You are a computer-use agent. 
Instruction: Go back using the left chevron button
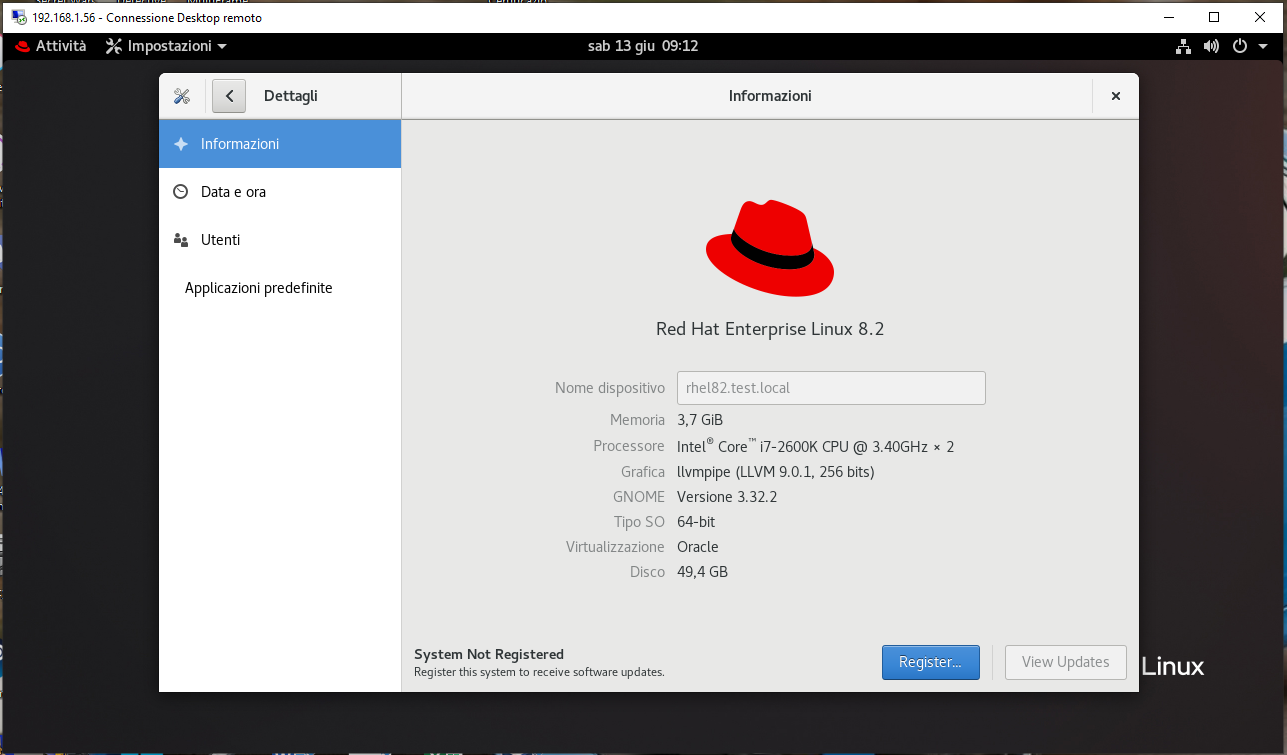click(229, 96)
